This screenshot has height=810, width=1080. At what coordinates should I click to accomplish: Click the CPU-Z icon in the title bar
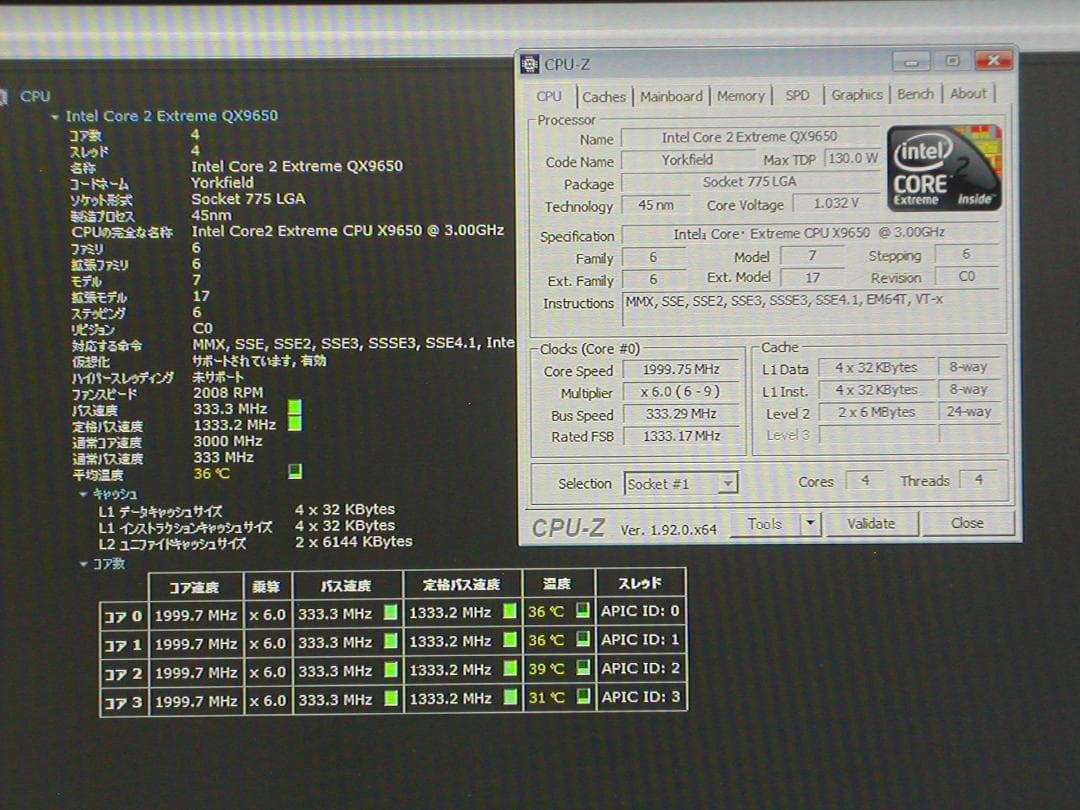[x=528, y=63]
